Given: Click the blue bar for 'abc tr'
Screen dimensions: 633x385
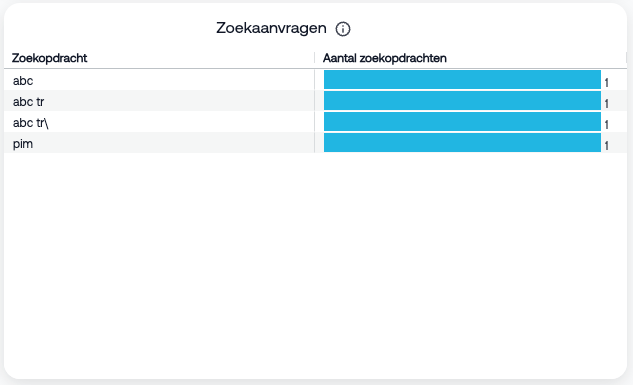Looking at the screenshot, I should point(462,100).
